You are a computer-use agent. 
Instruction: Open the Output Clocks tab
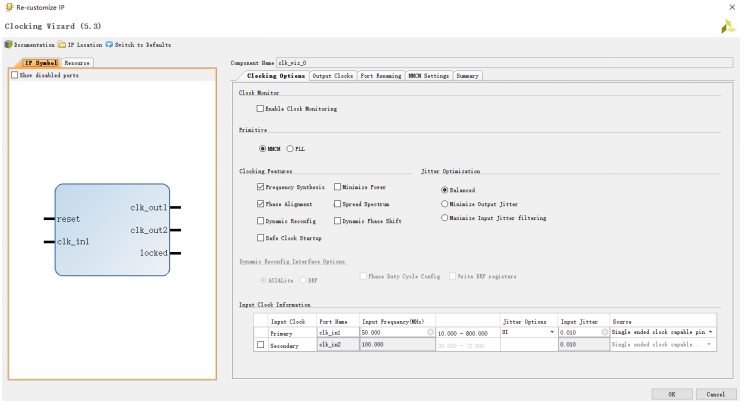tap(333, 76)
